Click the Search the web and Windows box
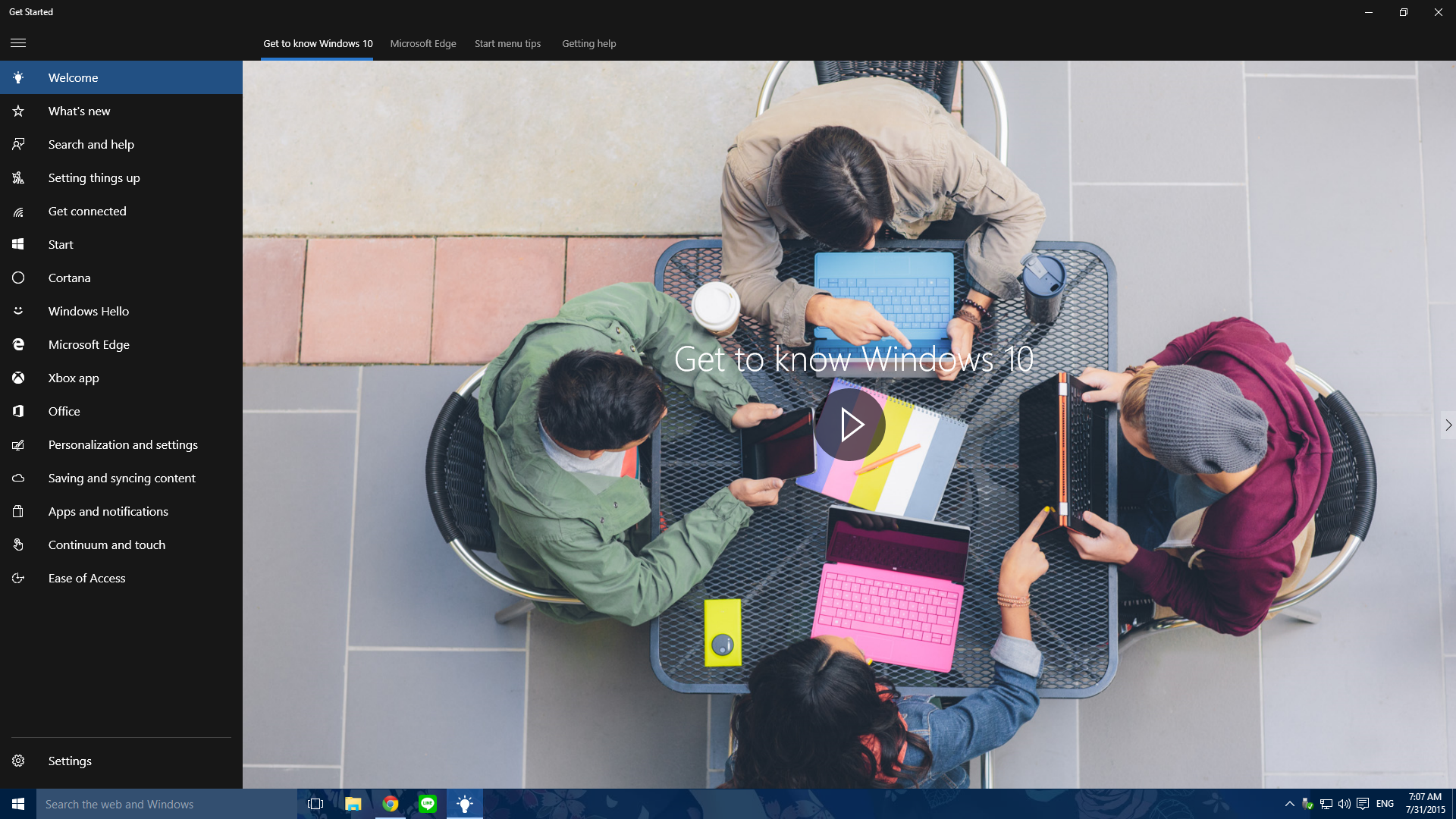Viewport: 1456px width, 819px height. (167, 804)
